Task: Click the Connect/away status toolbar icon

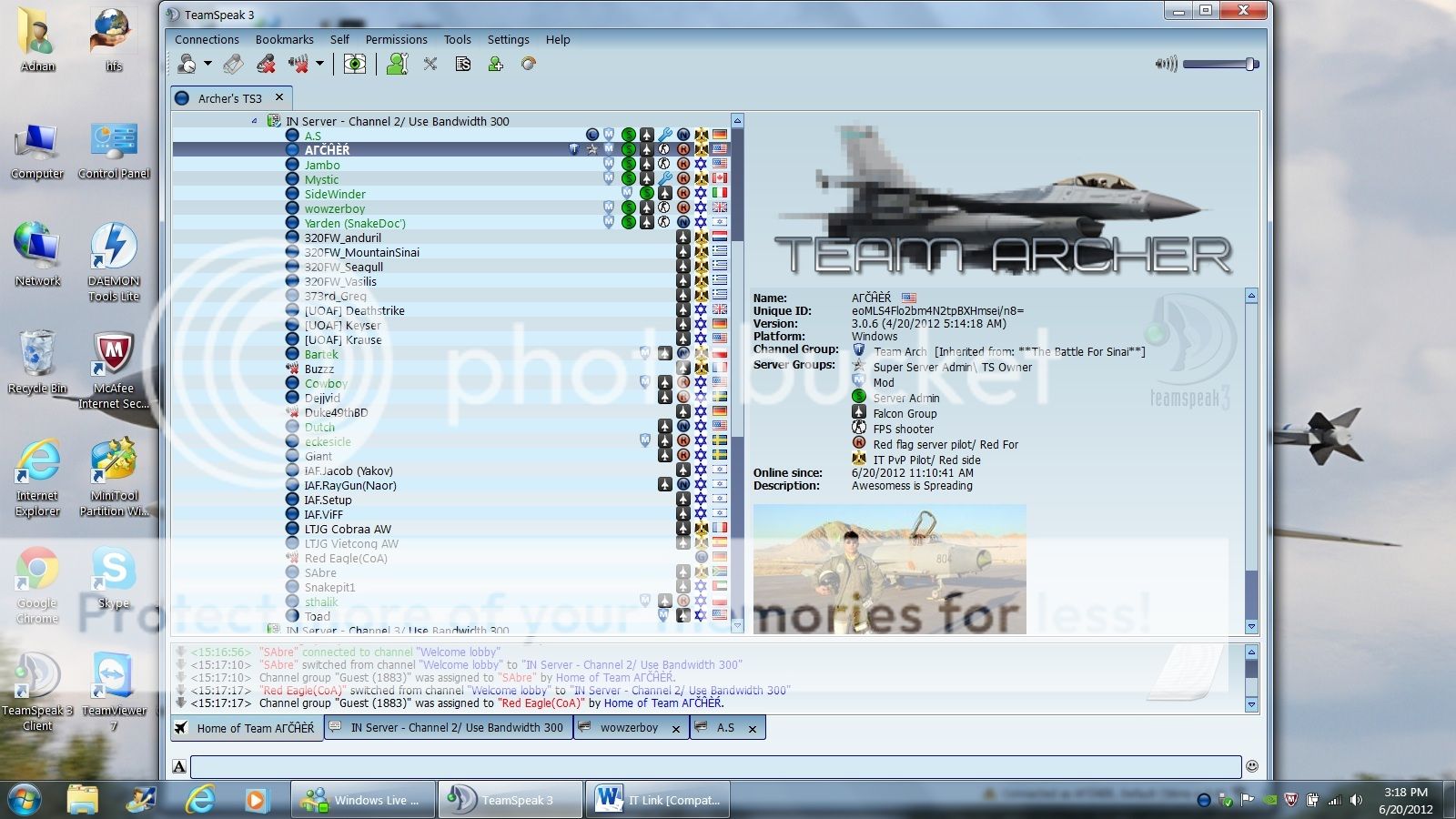Action: tap(187, 64)
